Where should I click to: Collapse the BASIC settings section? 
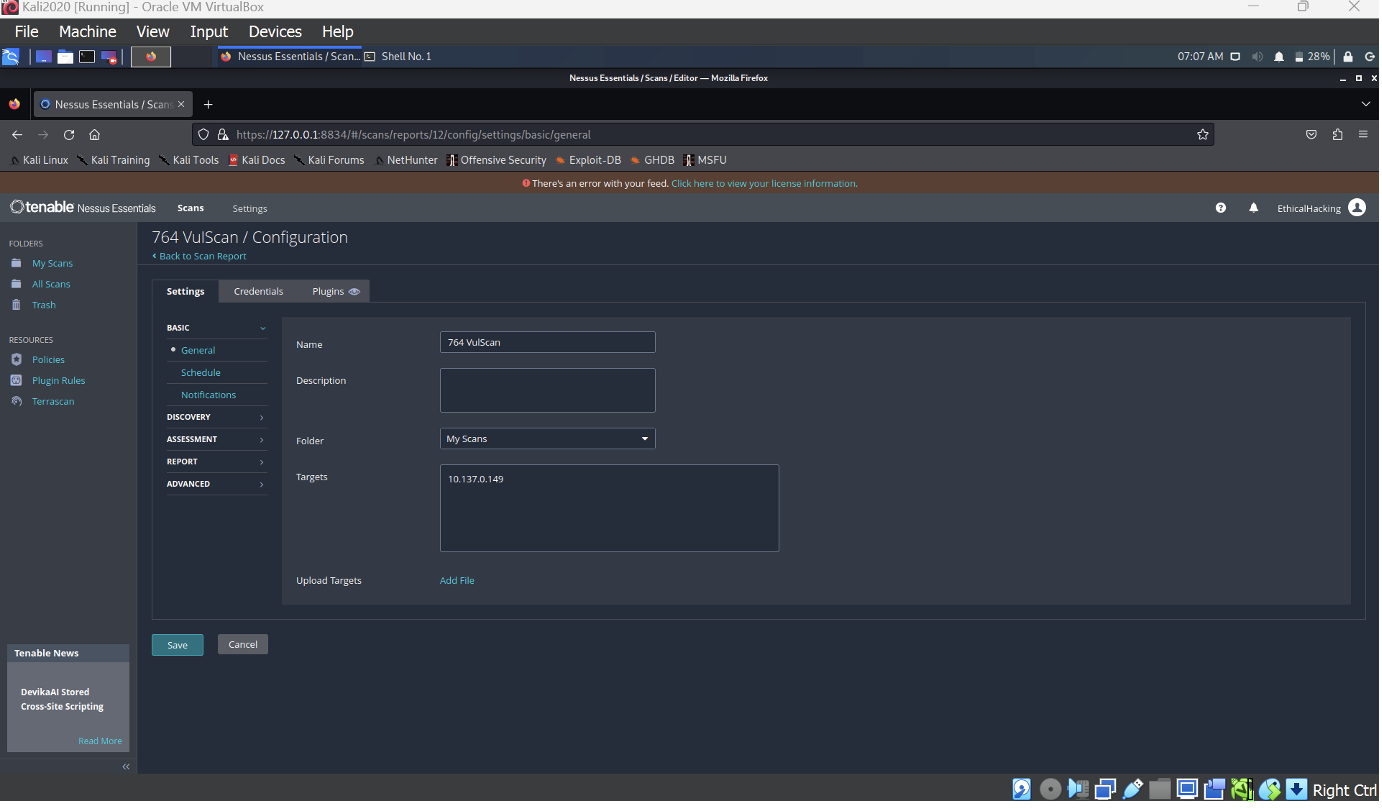point(217,328)
